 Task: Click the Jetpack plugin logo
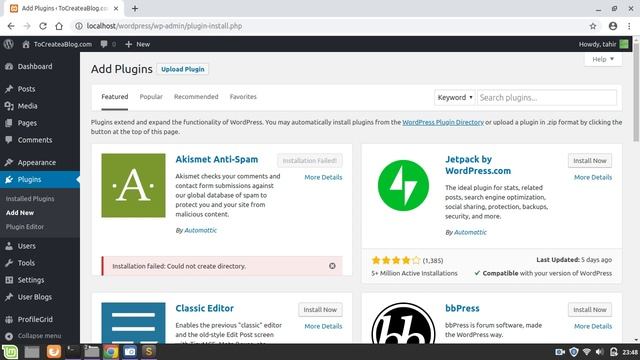403,185
